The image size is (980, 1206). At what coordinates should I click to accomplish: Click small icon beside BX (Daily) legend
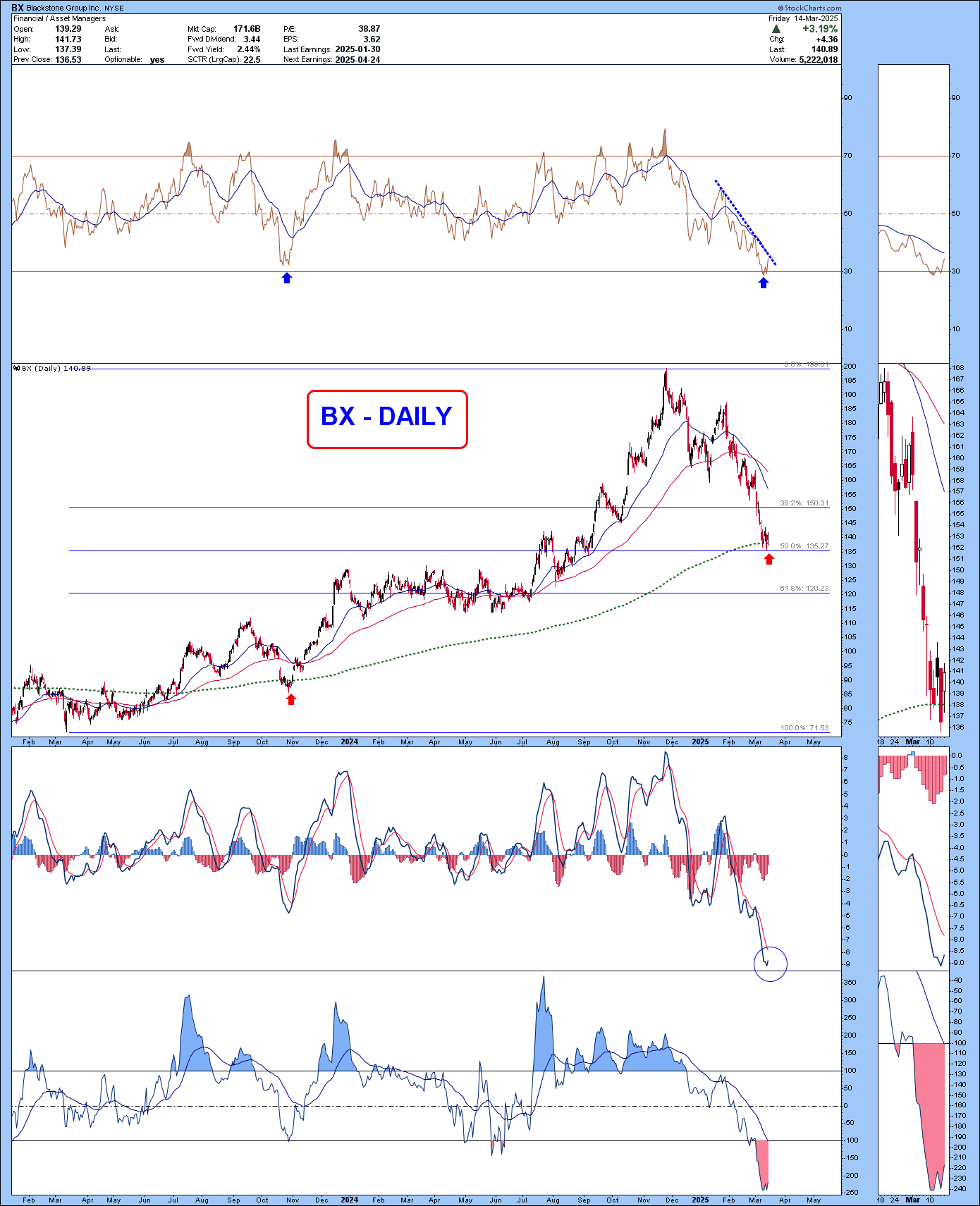coord(17,368)
